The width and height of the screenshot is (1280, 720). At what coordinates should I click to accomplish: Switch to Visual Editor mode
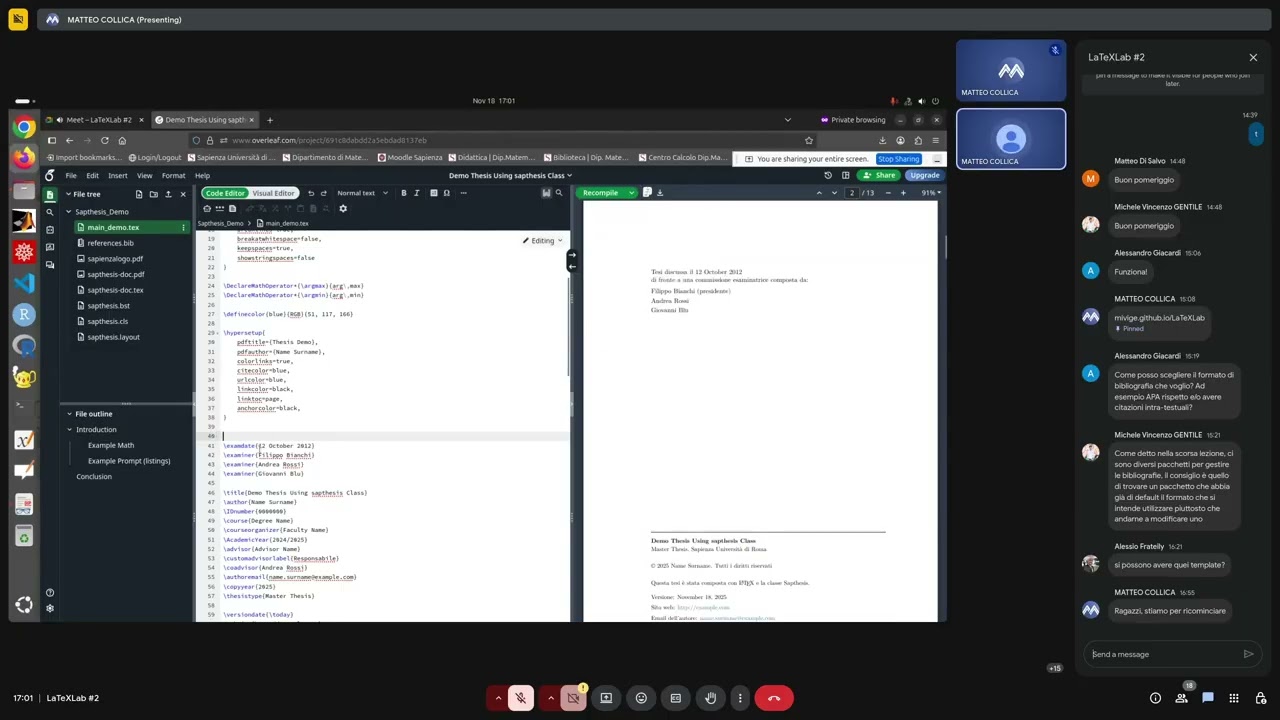(x=273, y=193)
